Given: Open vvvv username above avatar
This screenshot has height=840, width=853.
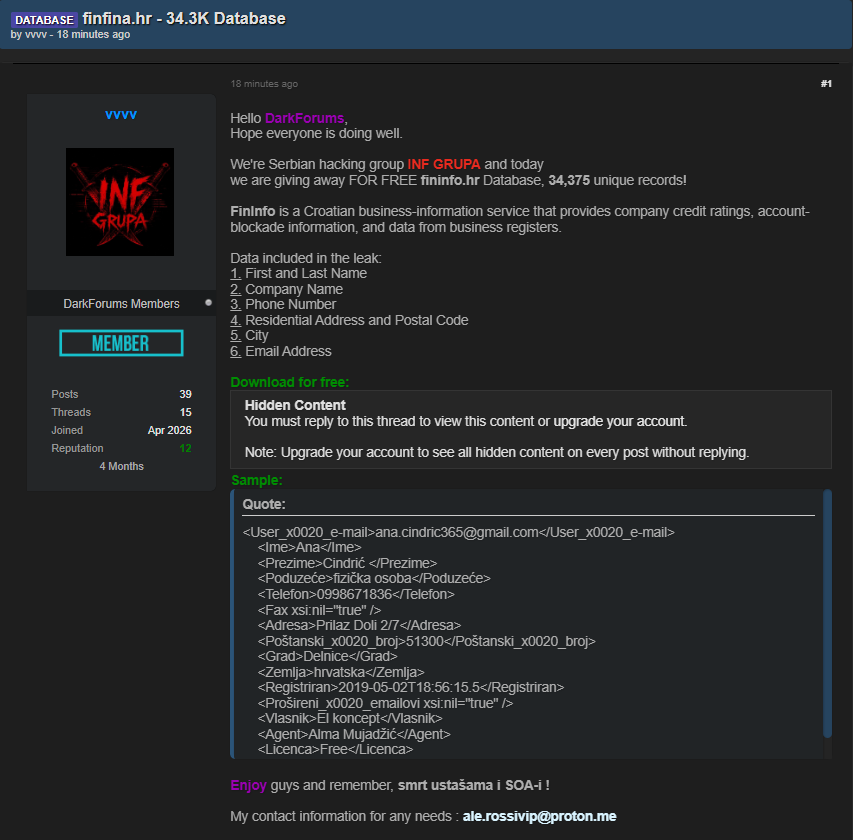Looking at the screenshot, I should [121, 114].
